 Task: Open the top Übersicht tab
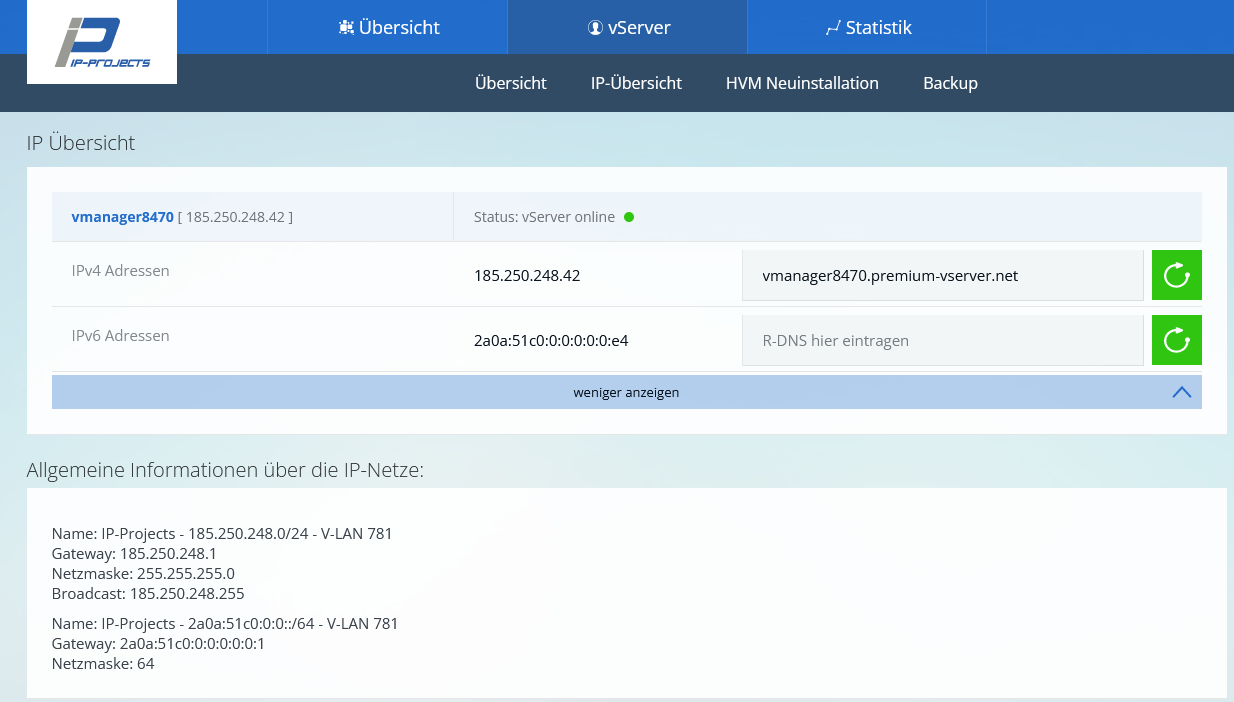tap(388, 27)
